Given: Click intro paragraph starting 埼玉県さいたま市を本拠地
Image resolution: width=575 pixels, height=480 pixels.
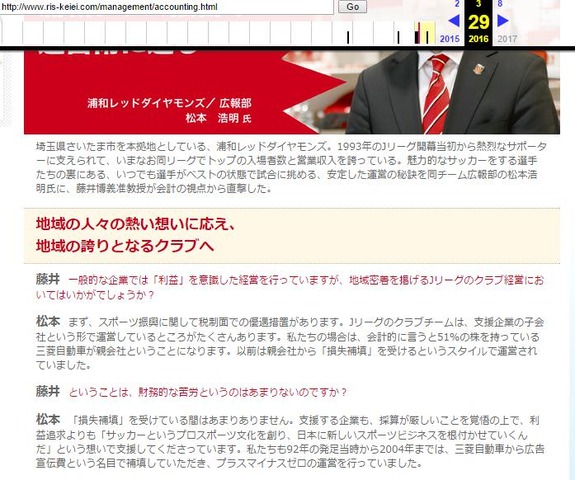Looking at the screenshot, I should click(292, 168).
